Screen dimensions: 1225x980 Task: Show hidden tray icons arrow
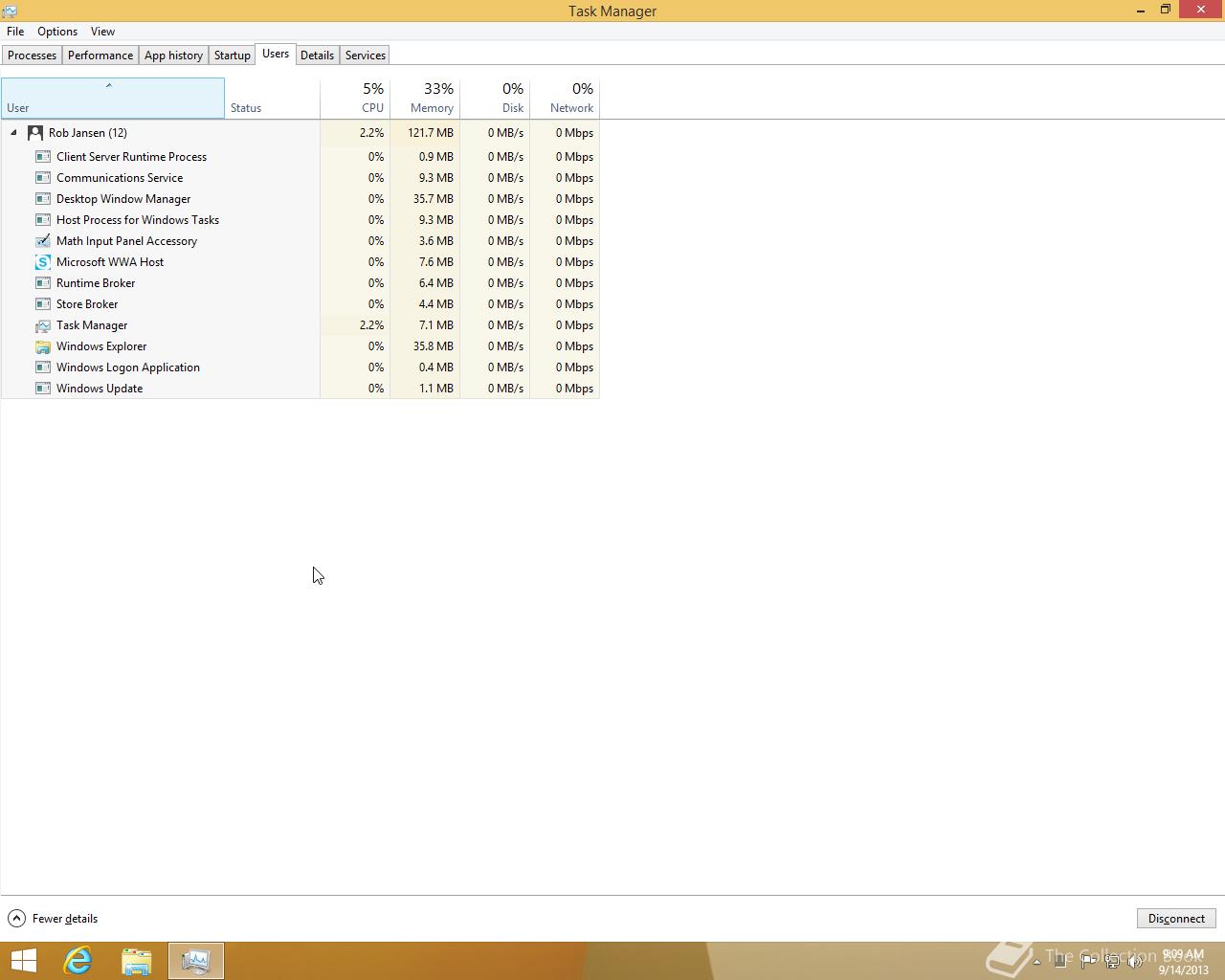pyautogui.click(x=1036, y=962)
